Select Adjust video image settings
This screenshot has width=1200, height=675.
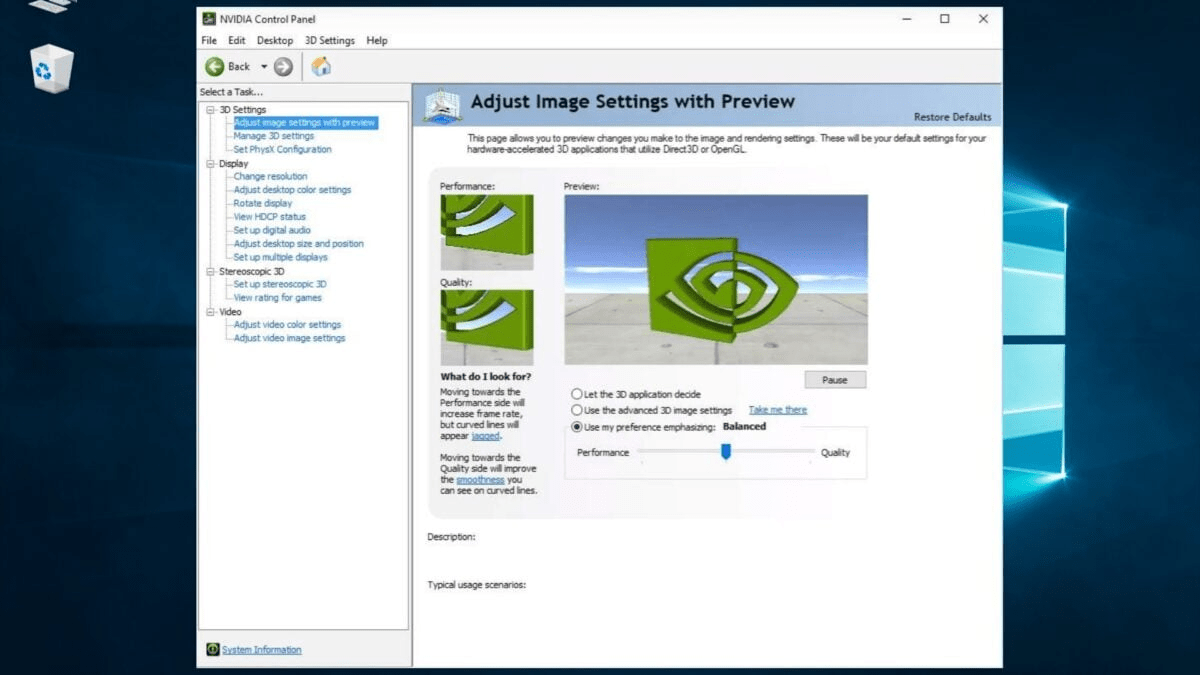[289, 338]
